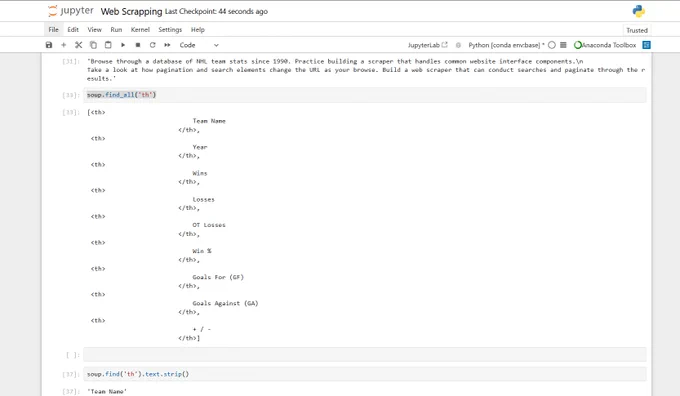Insert a cell below with plus icon
The height and width of the screenshot is (396, 680).
tap(63, 45)
